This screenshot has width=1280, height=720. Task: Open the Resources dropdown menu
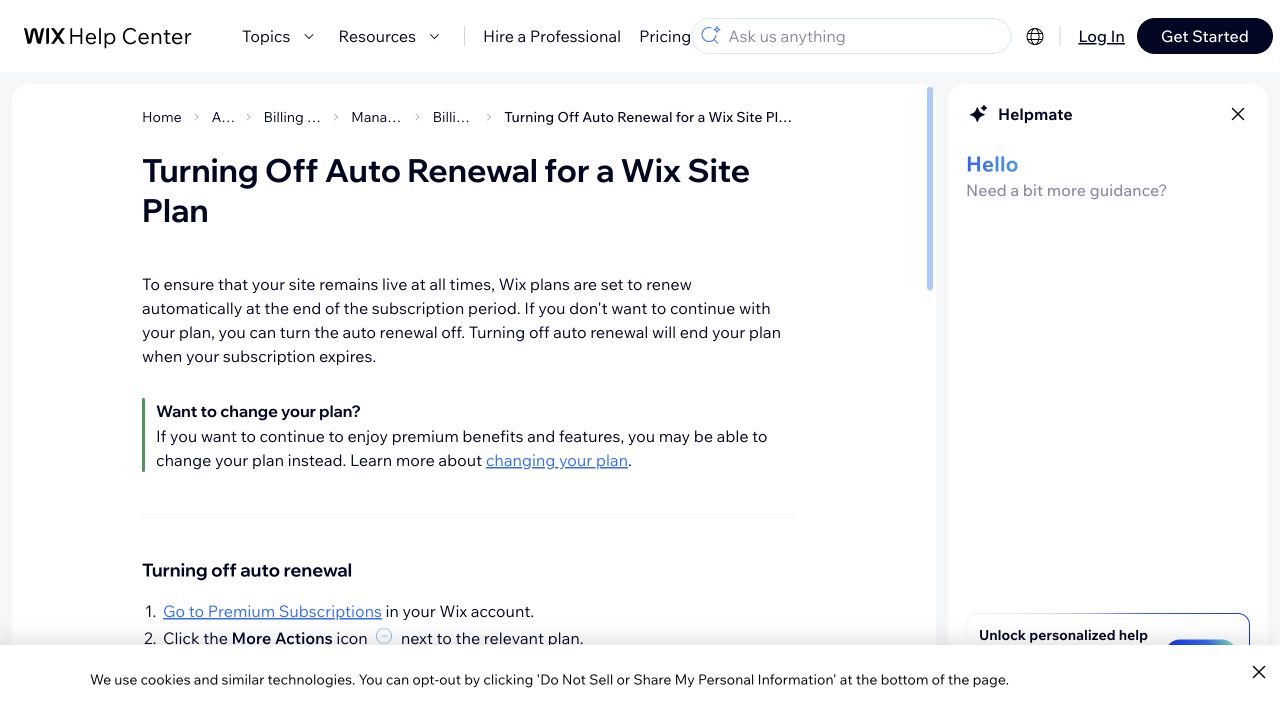tap(389, 36)
